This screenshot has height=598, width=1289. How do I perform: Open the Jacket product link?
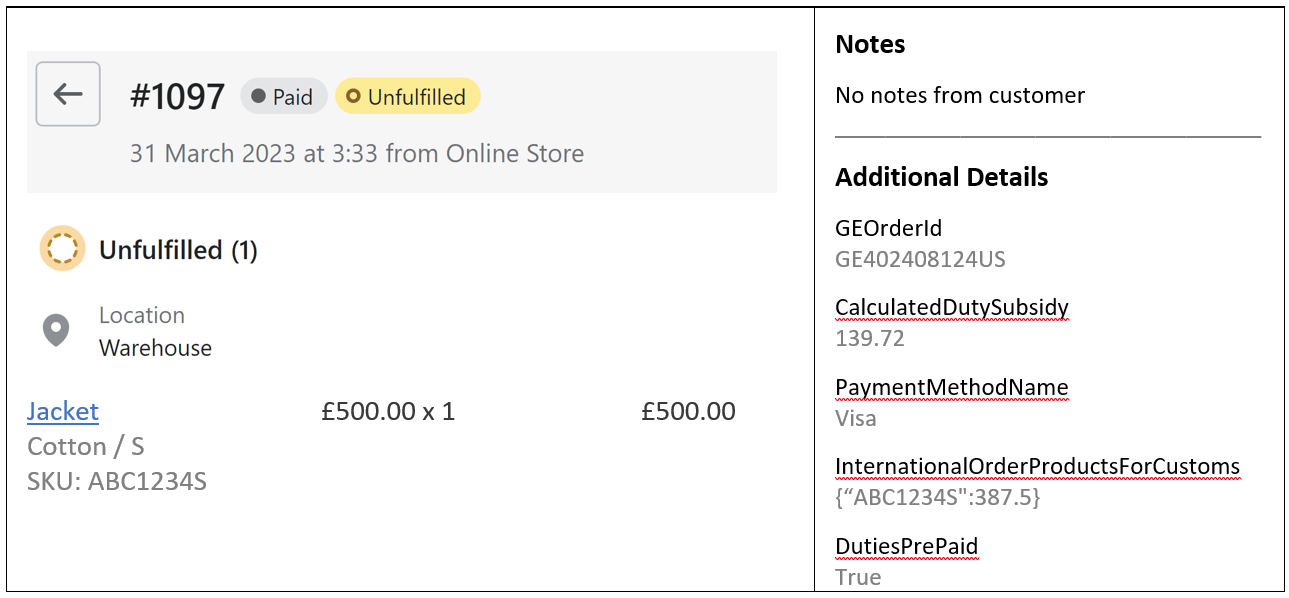click(63, 411)
